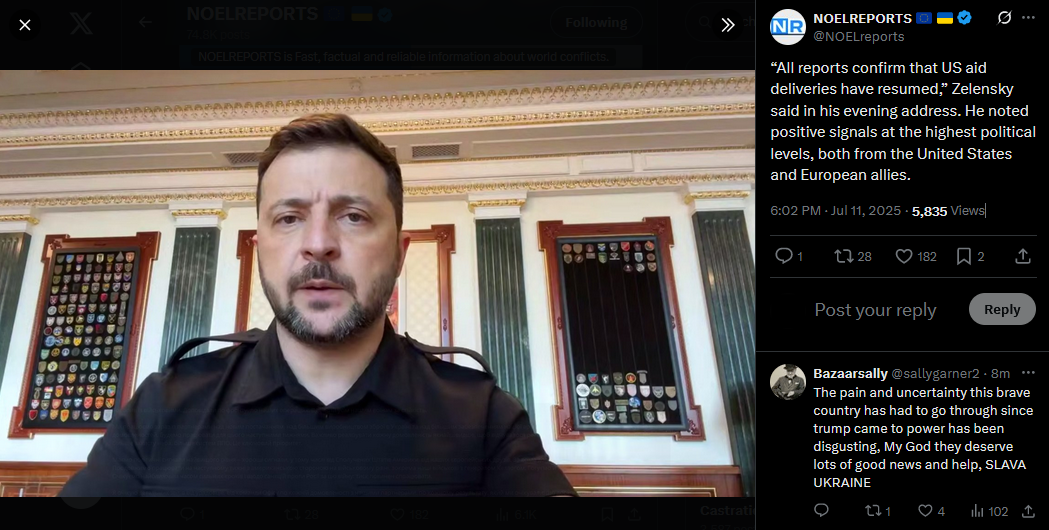The image size is (1049, 530).
Task: Open more options for NOELREPORTS post
Action: pyautogui.click(x=1029, y=18)
